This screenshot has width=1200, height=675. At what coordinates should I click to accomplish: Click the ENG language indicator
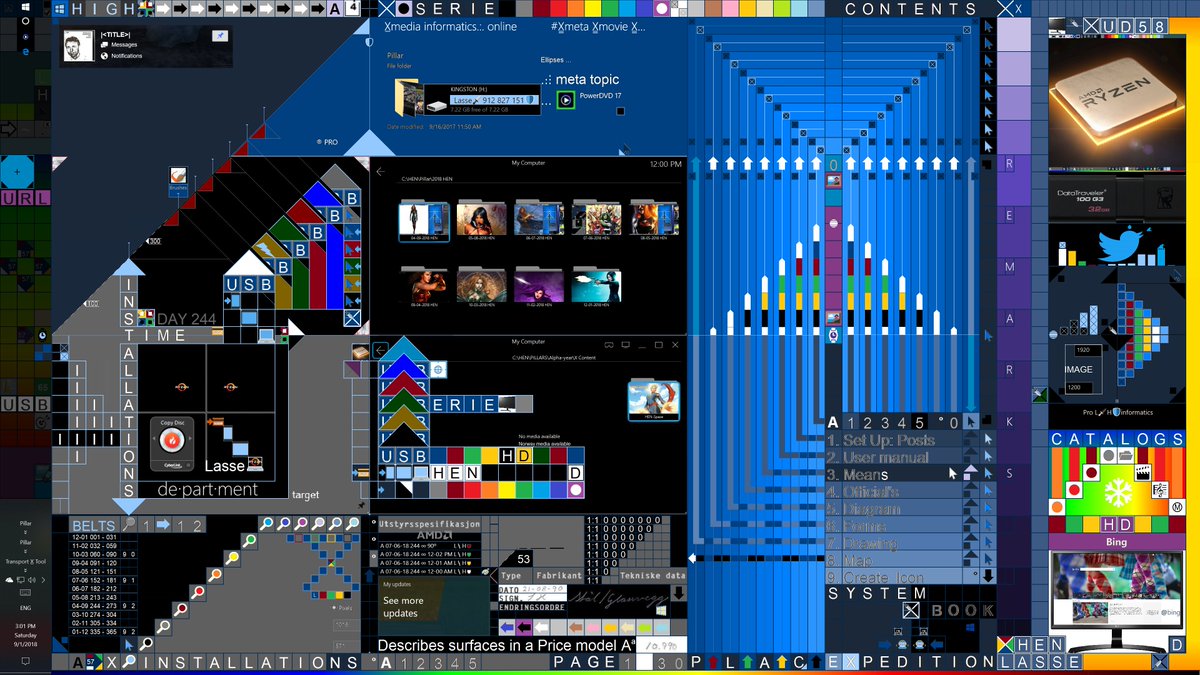click(25, 607)
